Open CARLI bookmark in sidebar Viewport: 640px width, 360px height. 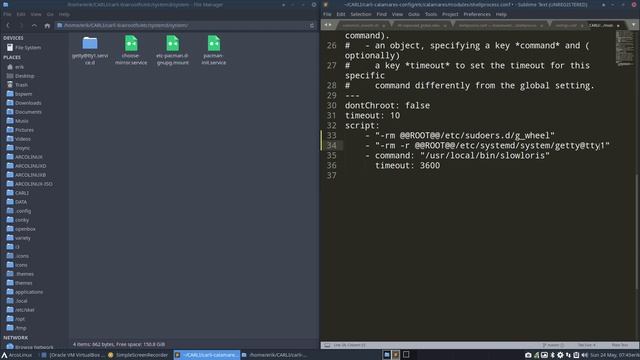pos(18,193)
